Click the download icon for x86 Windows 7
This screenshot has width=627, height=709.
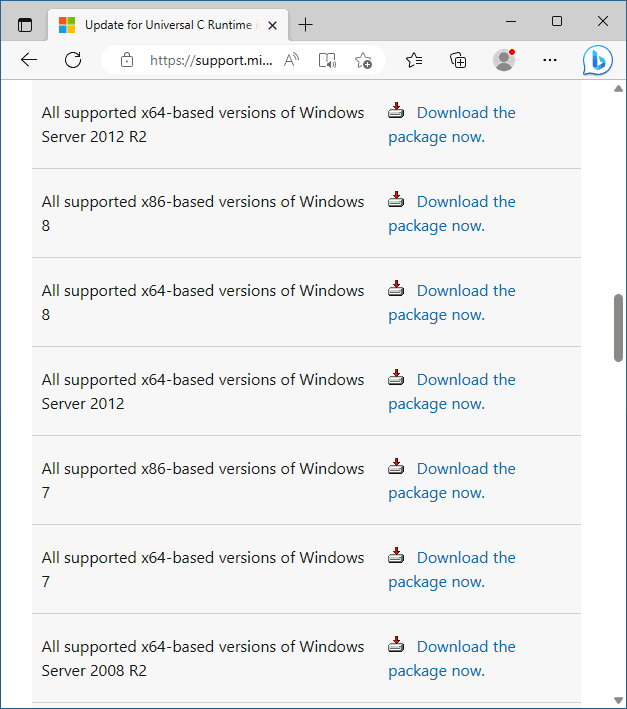pyautogui.click(x=396, y=467)
